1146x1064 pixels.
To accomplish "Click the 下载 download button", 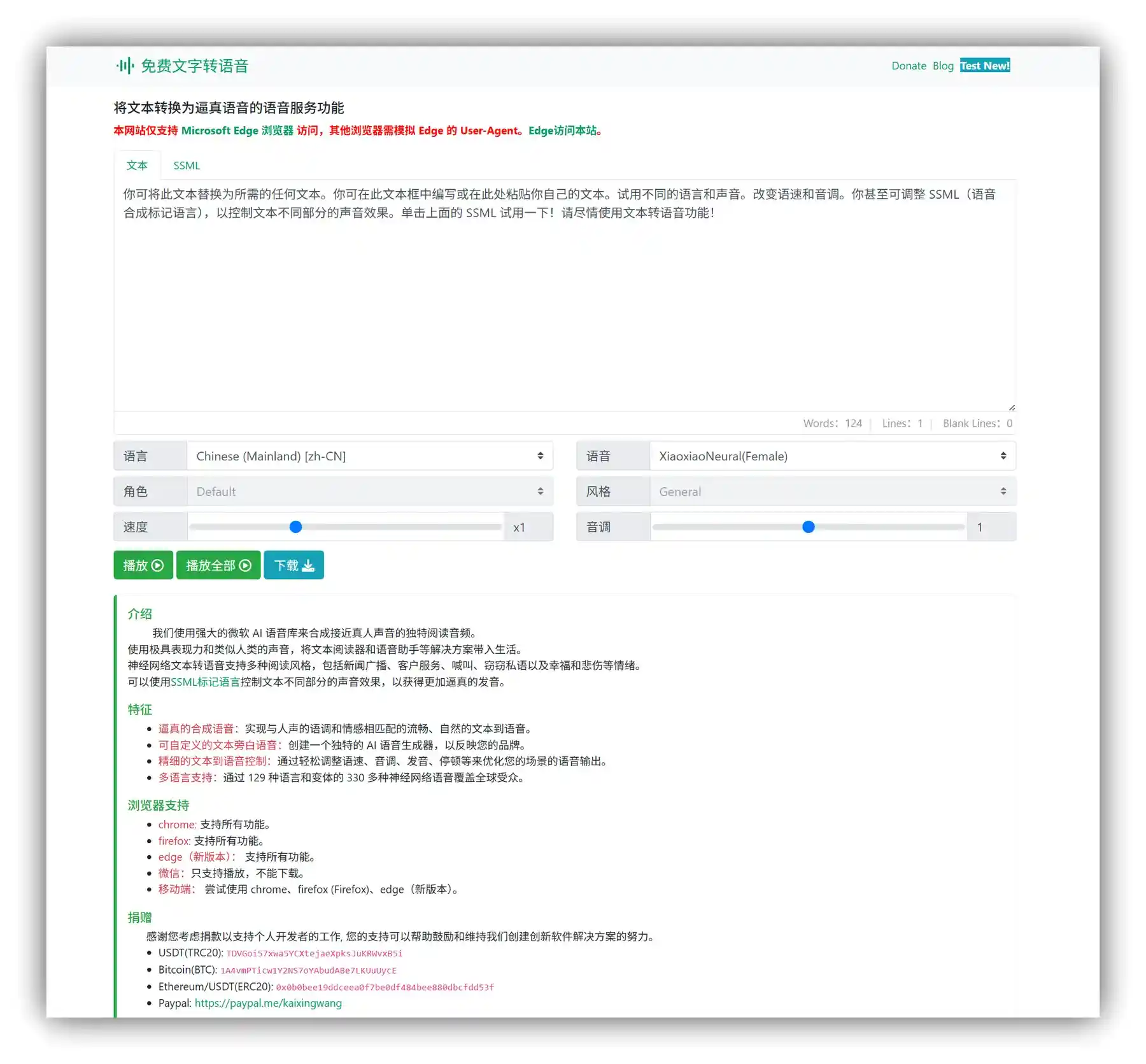I will pos(294,565).
